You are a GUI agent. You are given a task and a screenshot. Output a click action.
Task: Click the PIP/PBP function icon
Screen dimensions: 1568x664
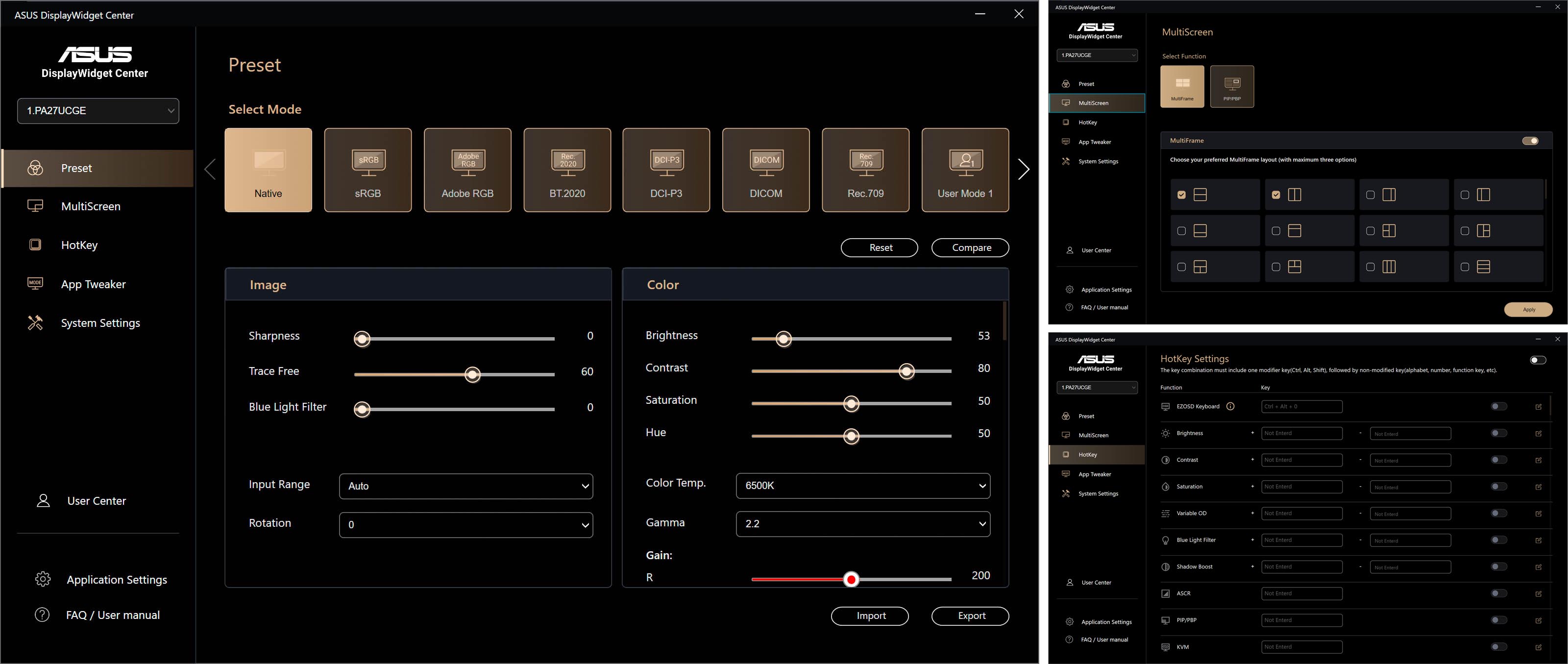pyautogui.click(x=1231, y=86)
